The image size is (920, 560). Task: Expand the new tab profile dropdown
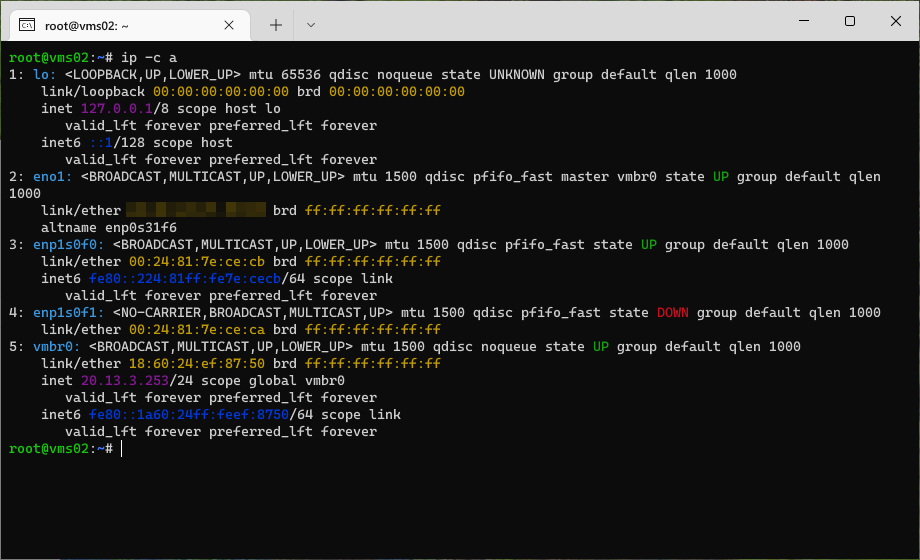tap(311, 23)
